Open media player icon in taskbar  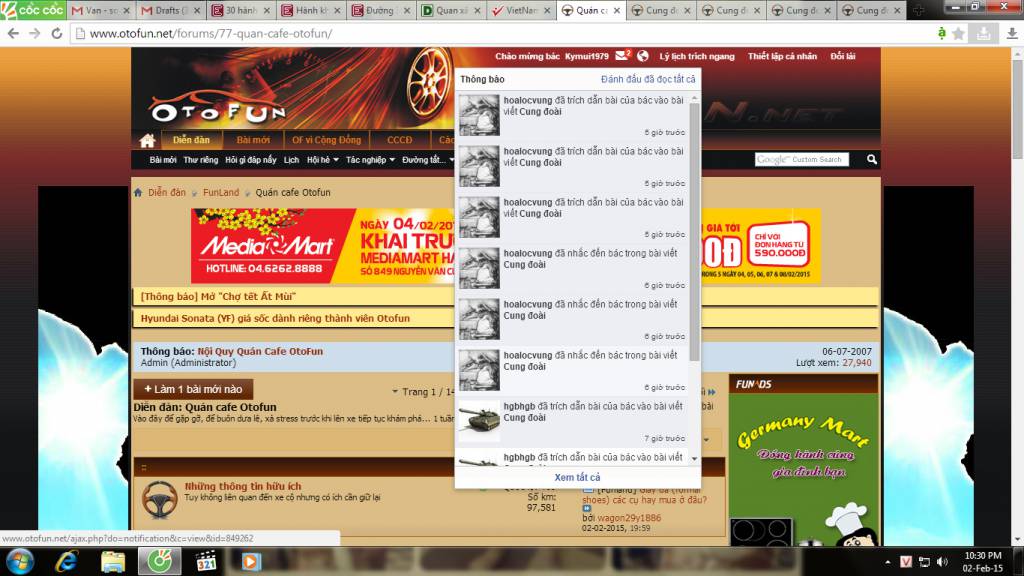click(251, 562)
